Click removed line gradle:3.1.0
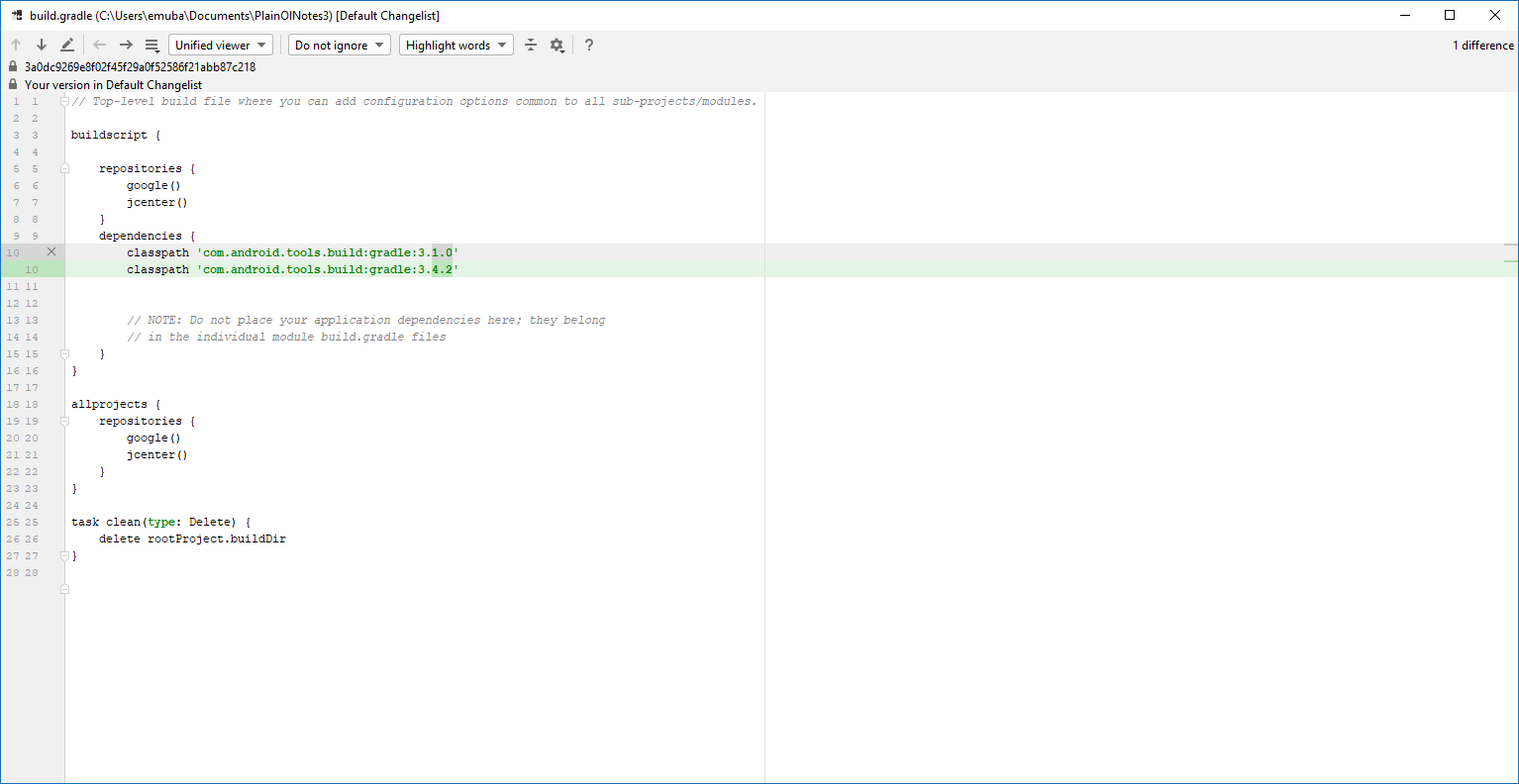 coord(292,252)
